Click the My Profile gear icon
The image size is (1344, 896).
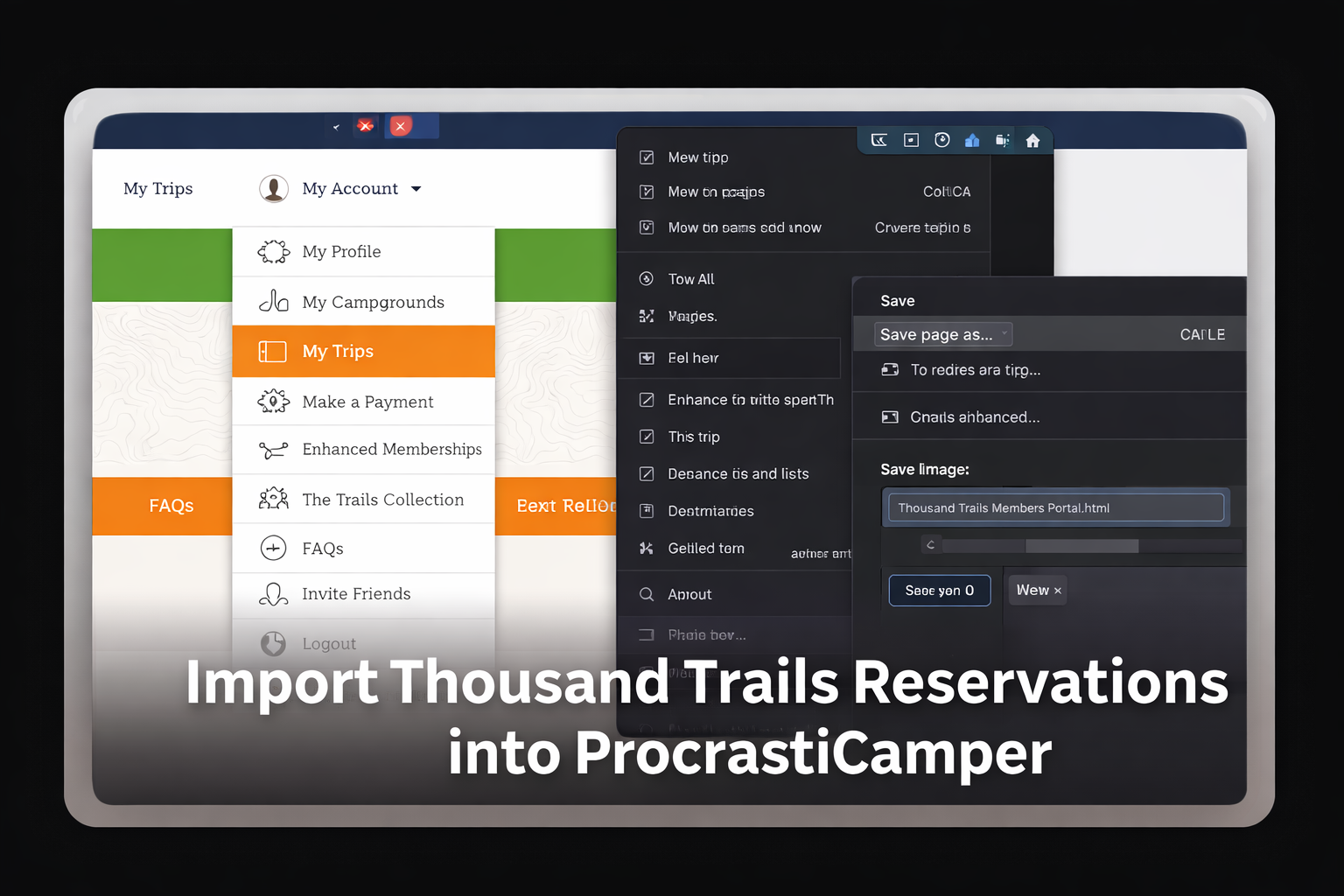tap(273, 252)
